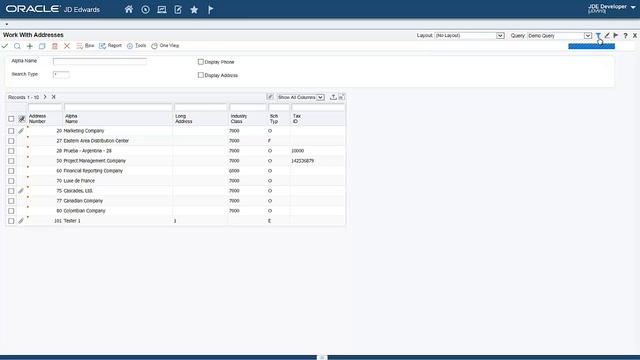Click the Find magnifier toolbar icon
This screenshot has width=640, height=360.
[x=17, y=46]
